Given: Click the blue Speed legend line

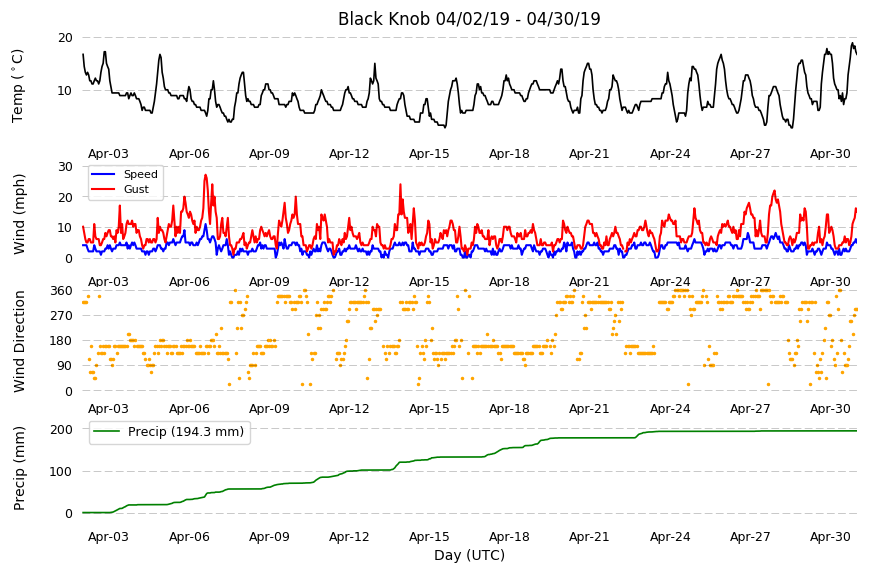Looking at the screenshot, I should tap(103, 174).
